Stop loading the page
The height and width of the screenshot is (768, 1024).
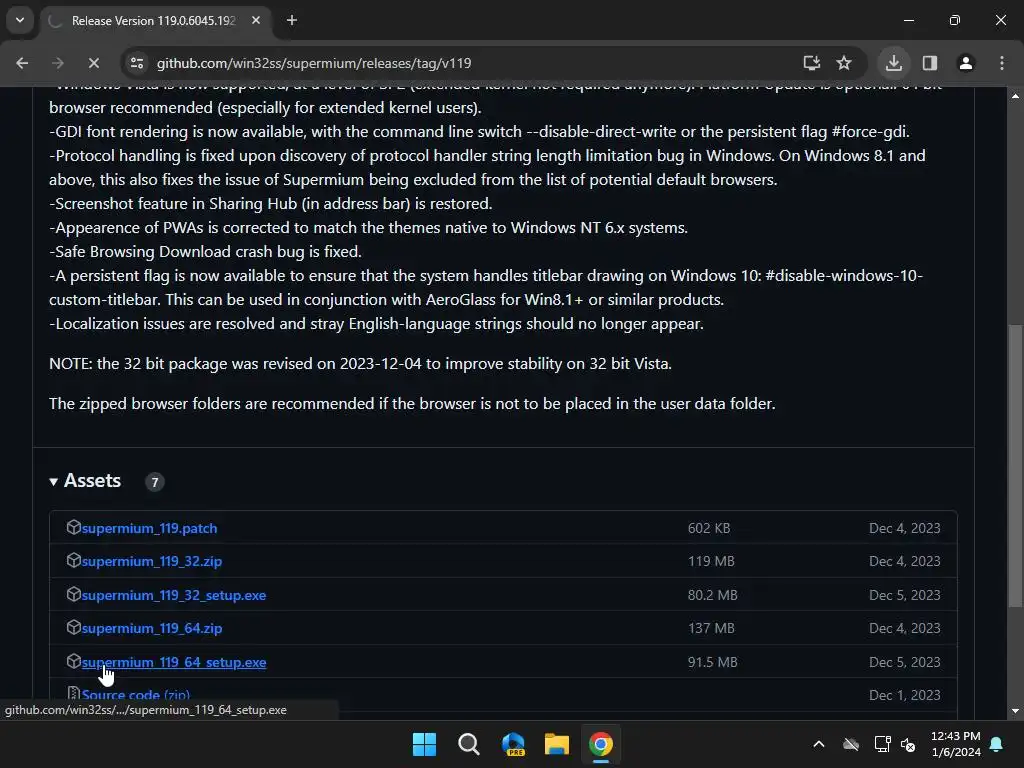tap(93, 63)
